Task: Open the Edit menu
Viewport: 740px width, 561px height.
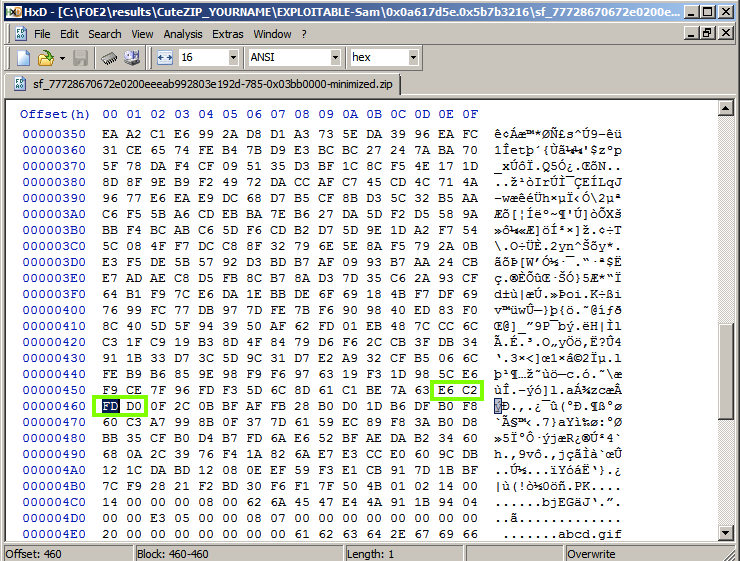Action: (x=69, y=34)
